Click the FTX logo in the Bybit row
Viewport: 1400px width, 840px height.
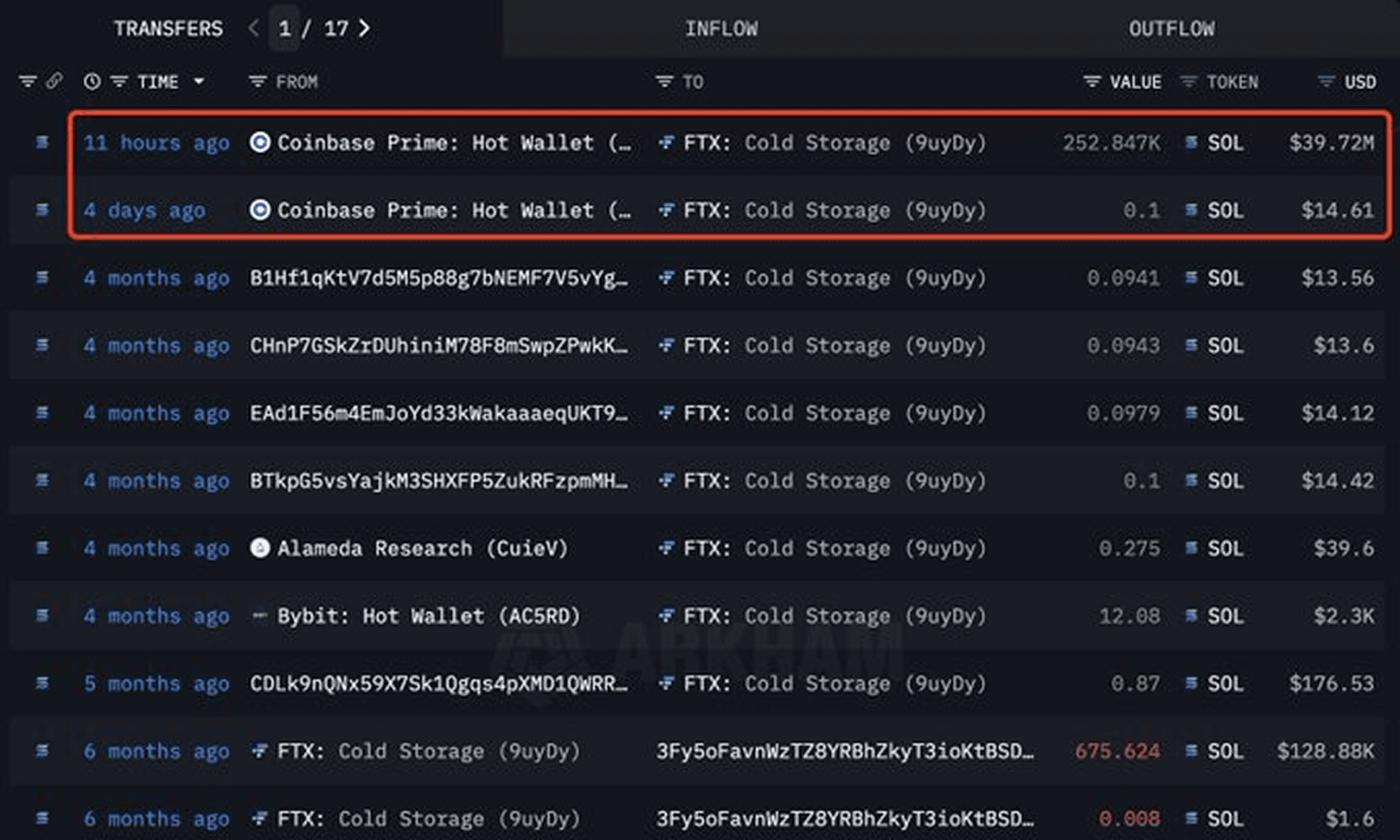tap(666, 616)
